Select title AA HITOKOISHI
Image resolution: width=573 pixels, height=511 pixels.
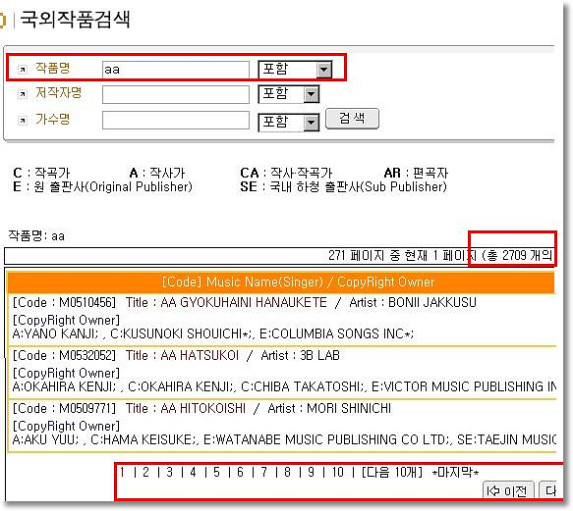point(203,408)
